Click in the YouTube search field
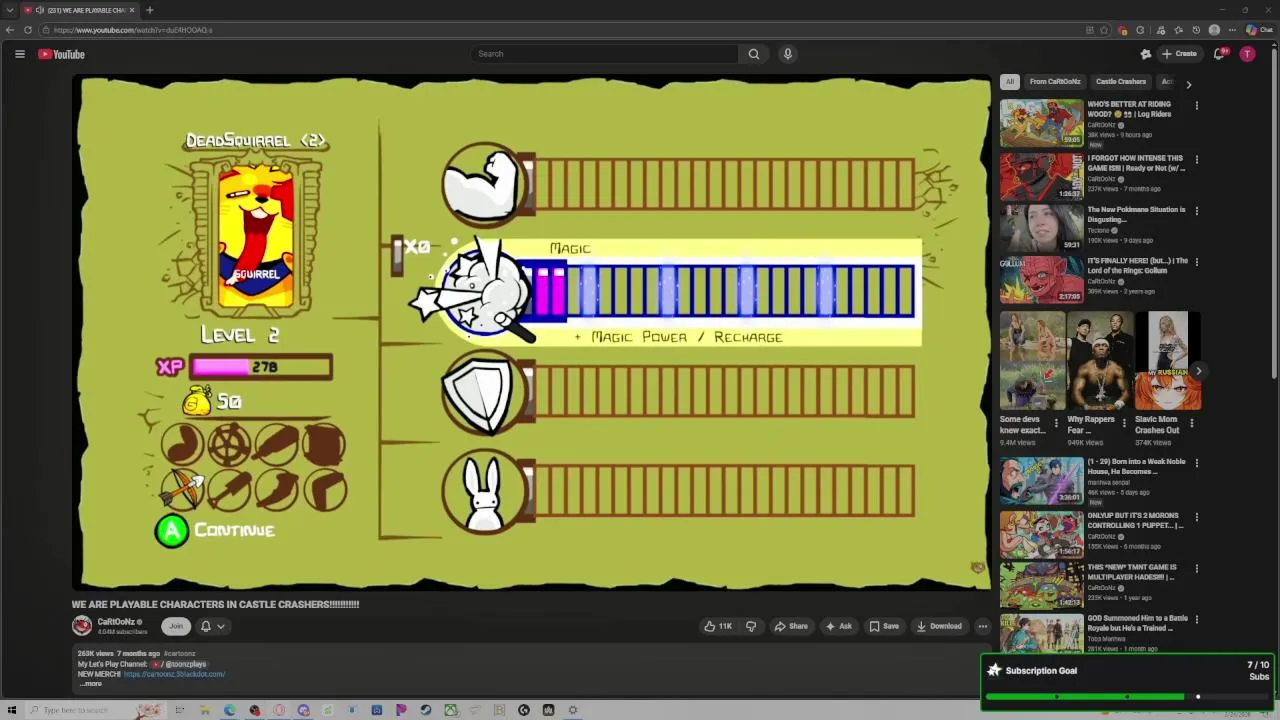 [x=604, y=54]
